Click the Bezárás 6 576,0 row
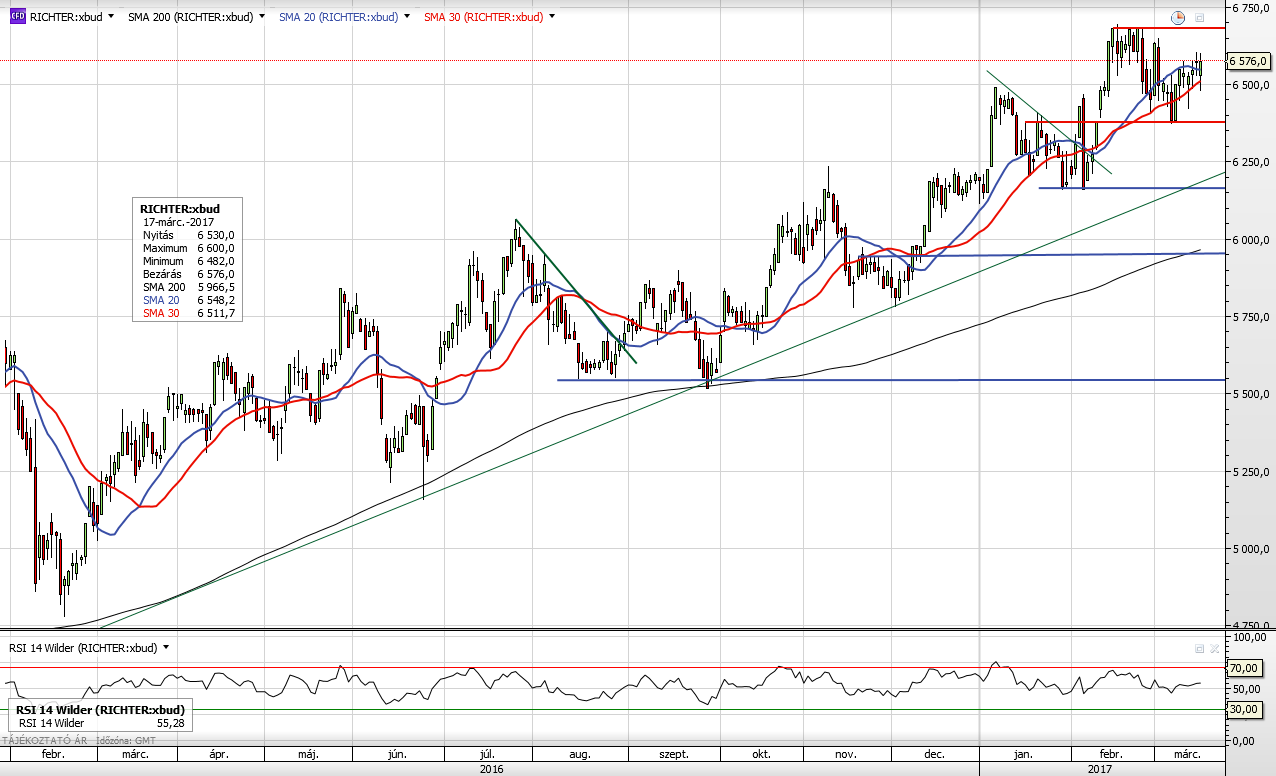The image size is (1276, 776). pos(188,274)
